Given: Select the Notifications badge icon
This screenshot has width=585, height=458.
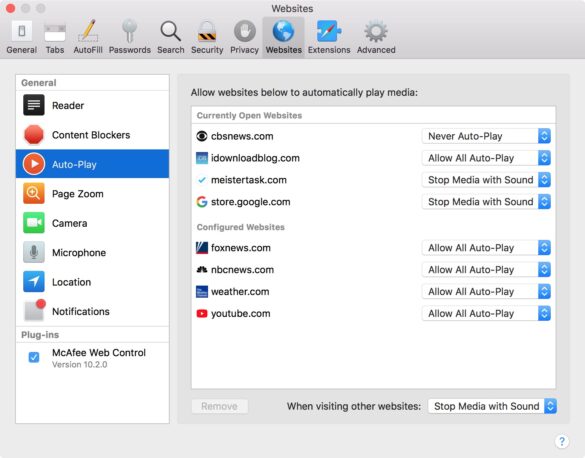Looking at the screenshot, I should click(x=35, y=310).
